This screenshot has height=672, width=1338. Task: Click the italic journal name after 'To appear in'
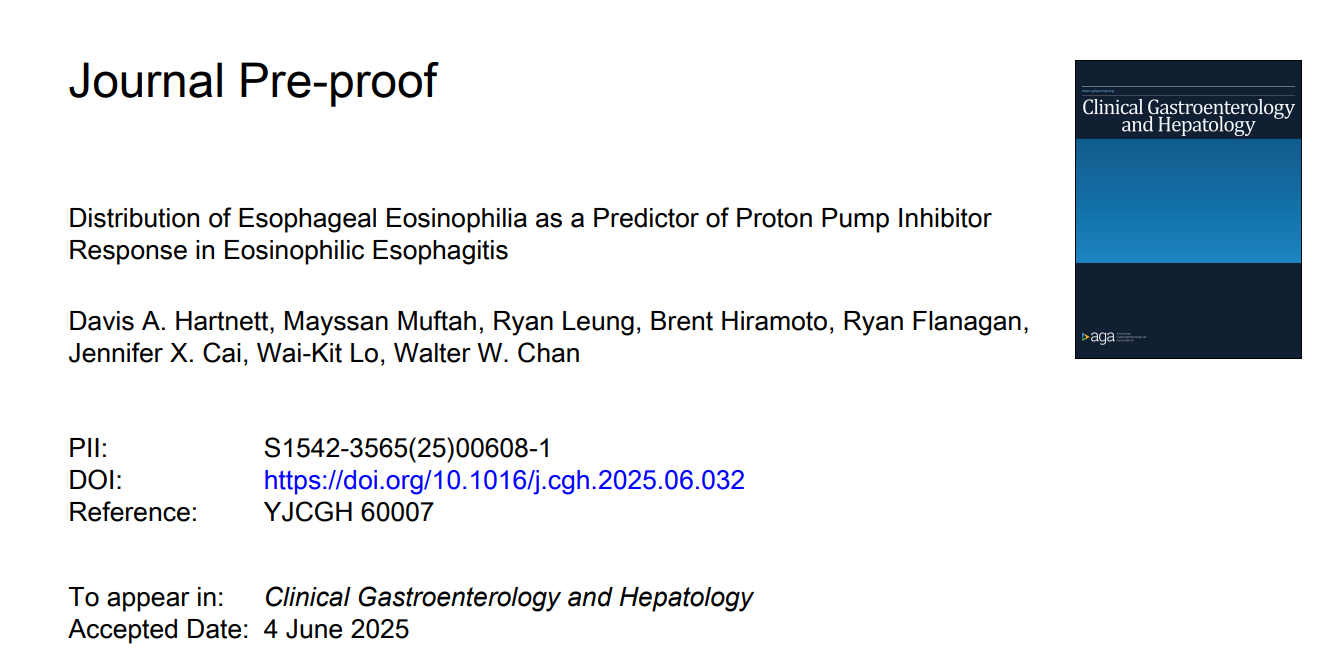pyautogui.click(x=509, y=598)
